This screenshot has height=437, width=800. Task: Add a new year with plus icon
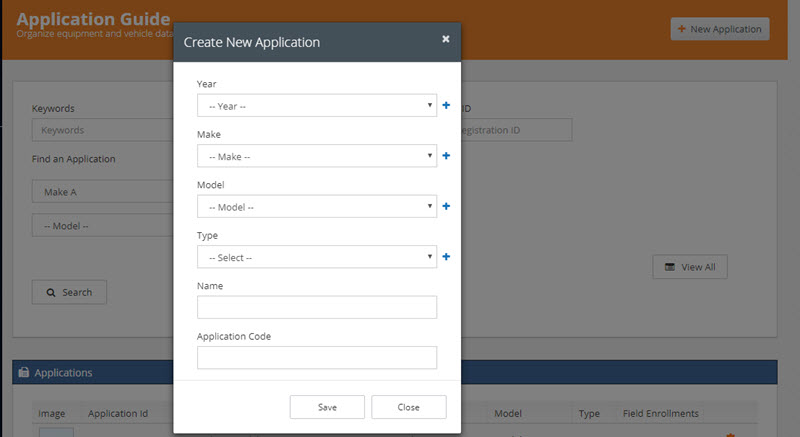446,105
